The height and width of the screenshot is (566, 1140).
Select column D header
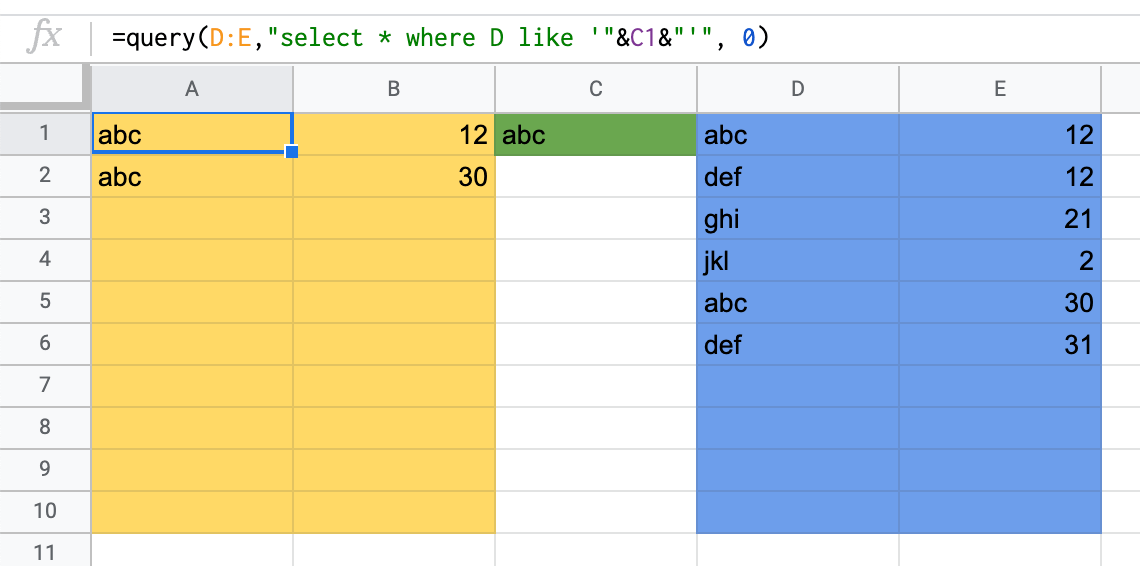coord(797,89)
